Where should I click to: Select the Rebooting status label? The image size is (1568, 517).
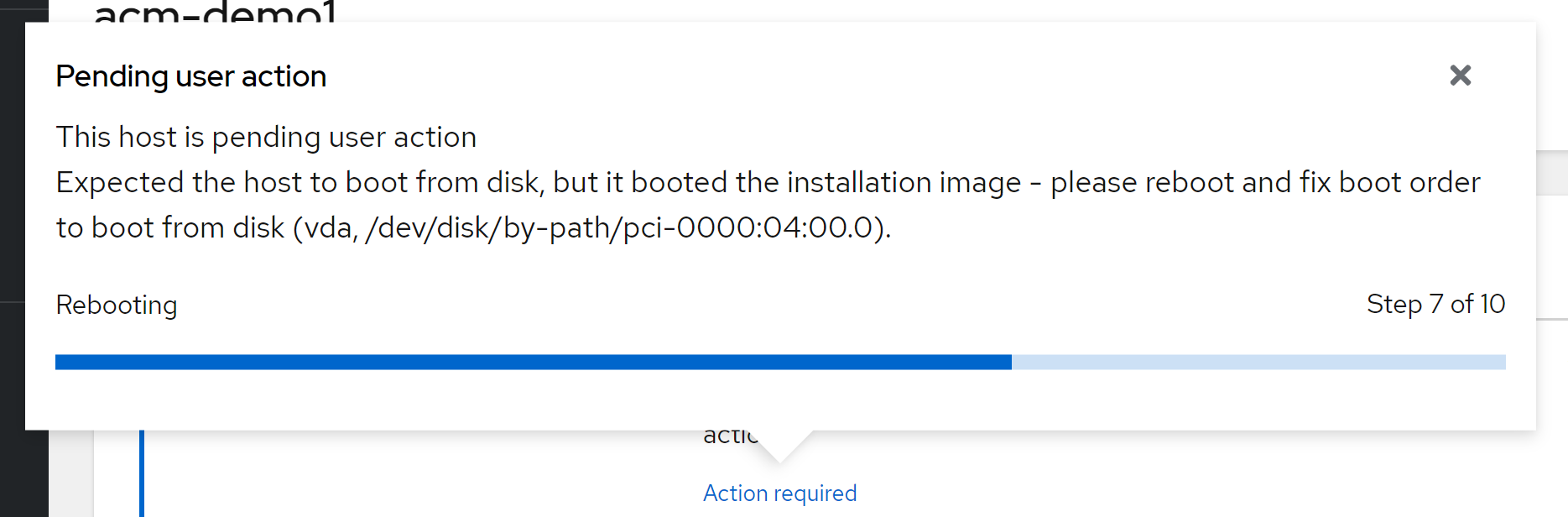[x=117, y=305]
